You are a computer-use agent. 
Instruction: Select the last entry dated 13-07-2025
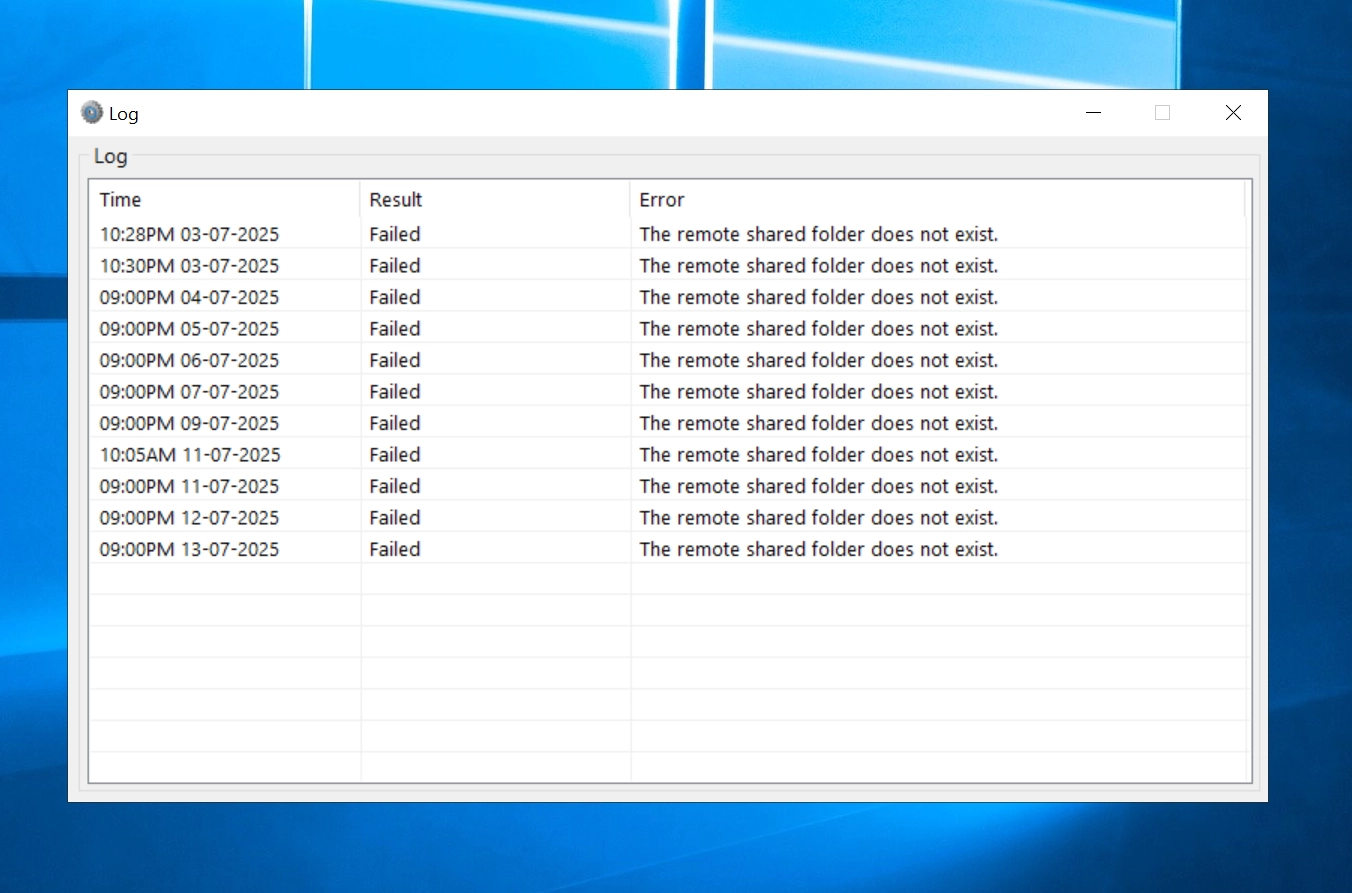tap(189, 549)
